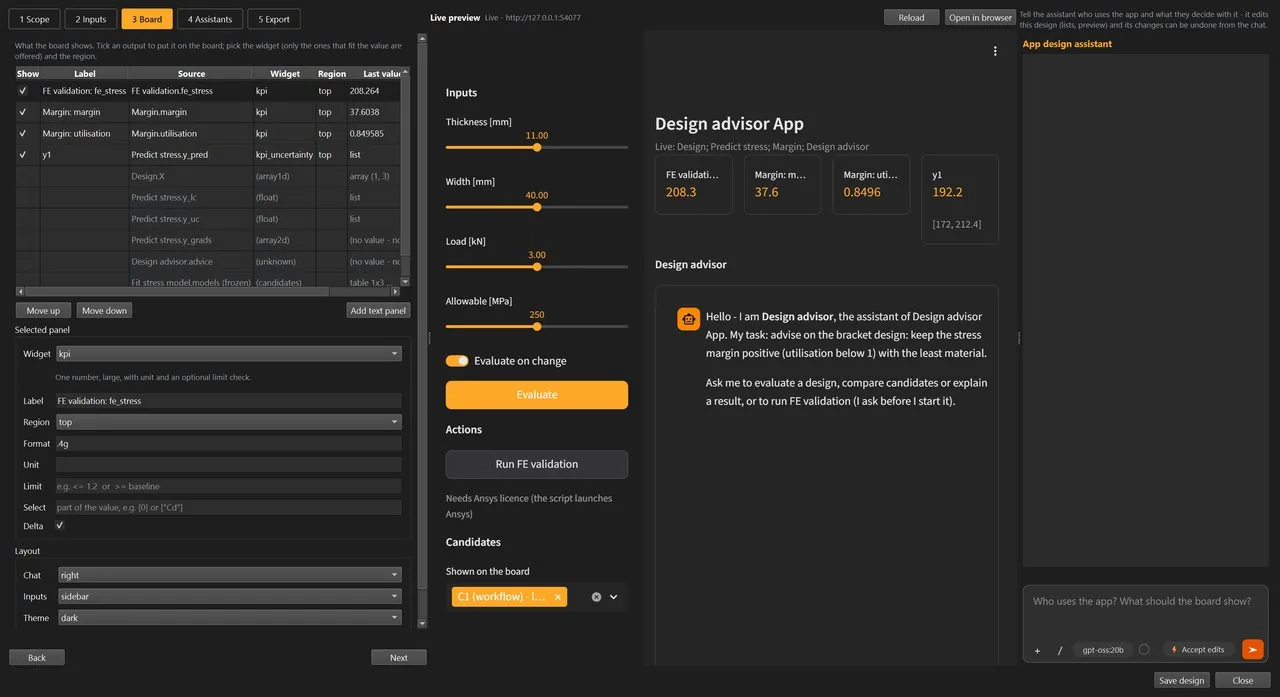This screenshot has width=1280, height=697.
Task: Click the Limit input field
Action: (229, 486)
